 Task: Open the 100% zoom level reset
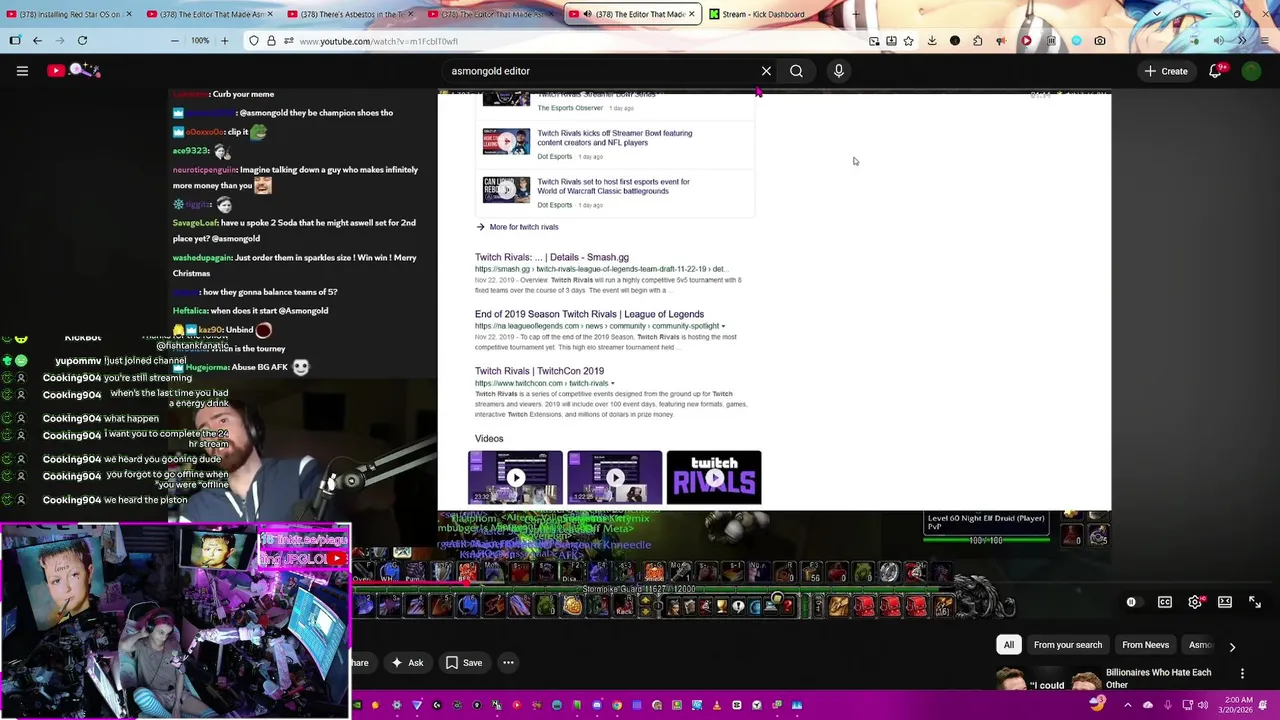(x=200, y=41)
